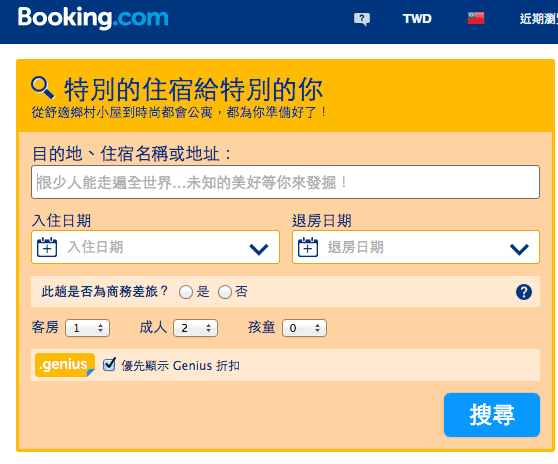
Task: Select 否 for business travel
Action: click(225, 292)
